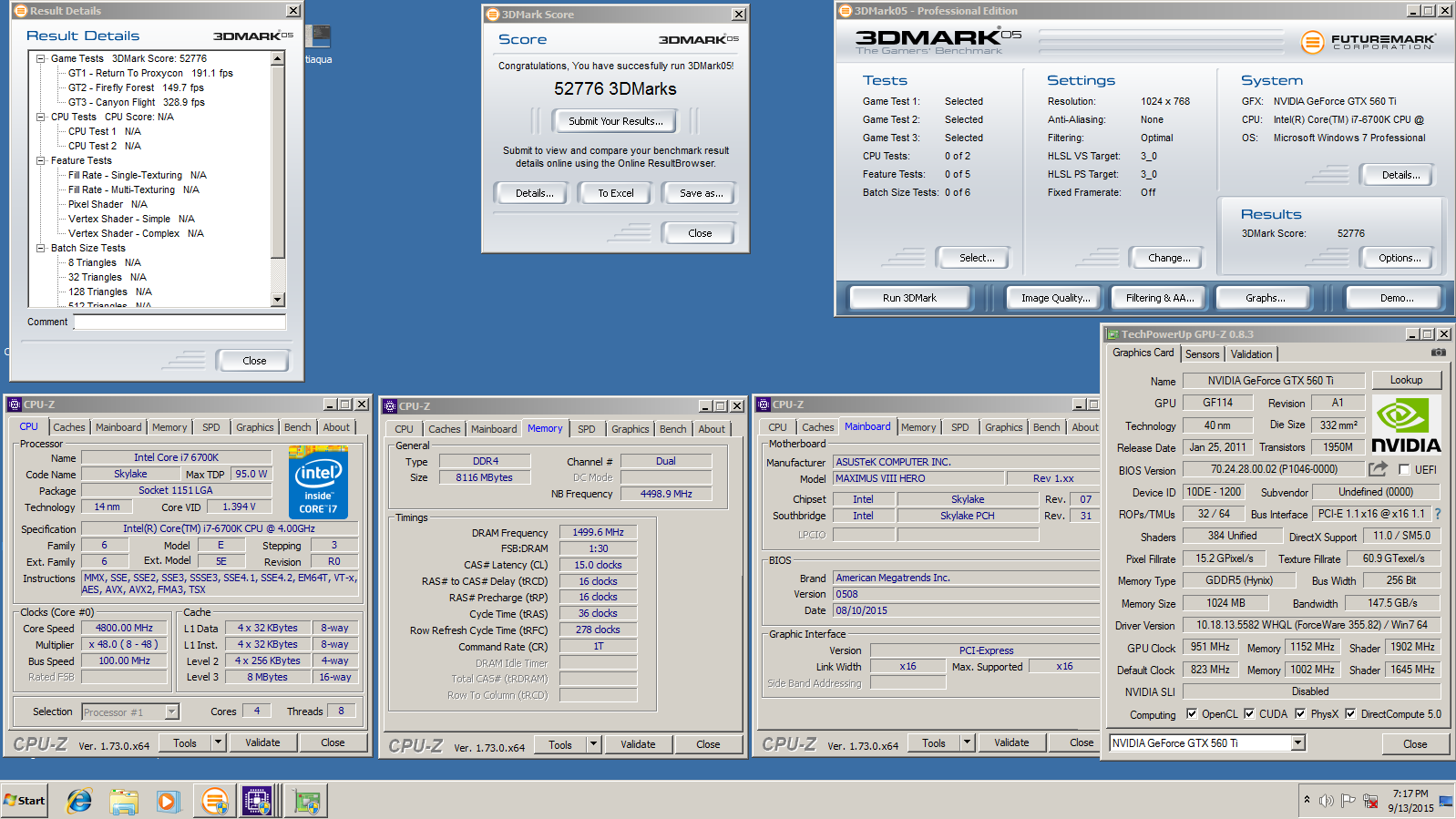Open the Processor #1 selection dropdown
1456x819 pixels.
coord(171,712)
